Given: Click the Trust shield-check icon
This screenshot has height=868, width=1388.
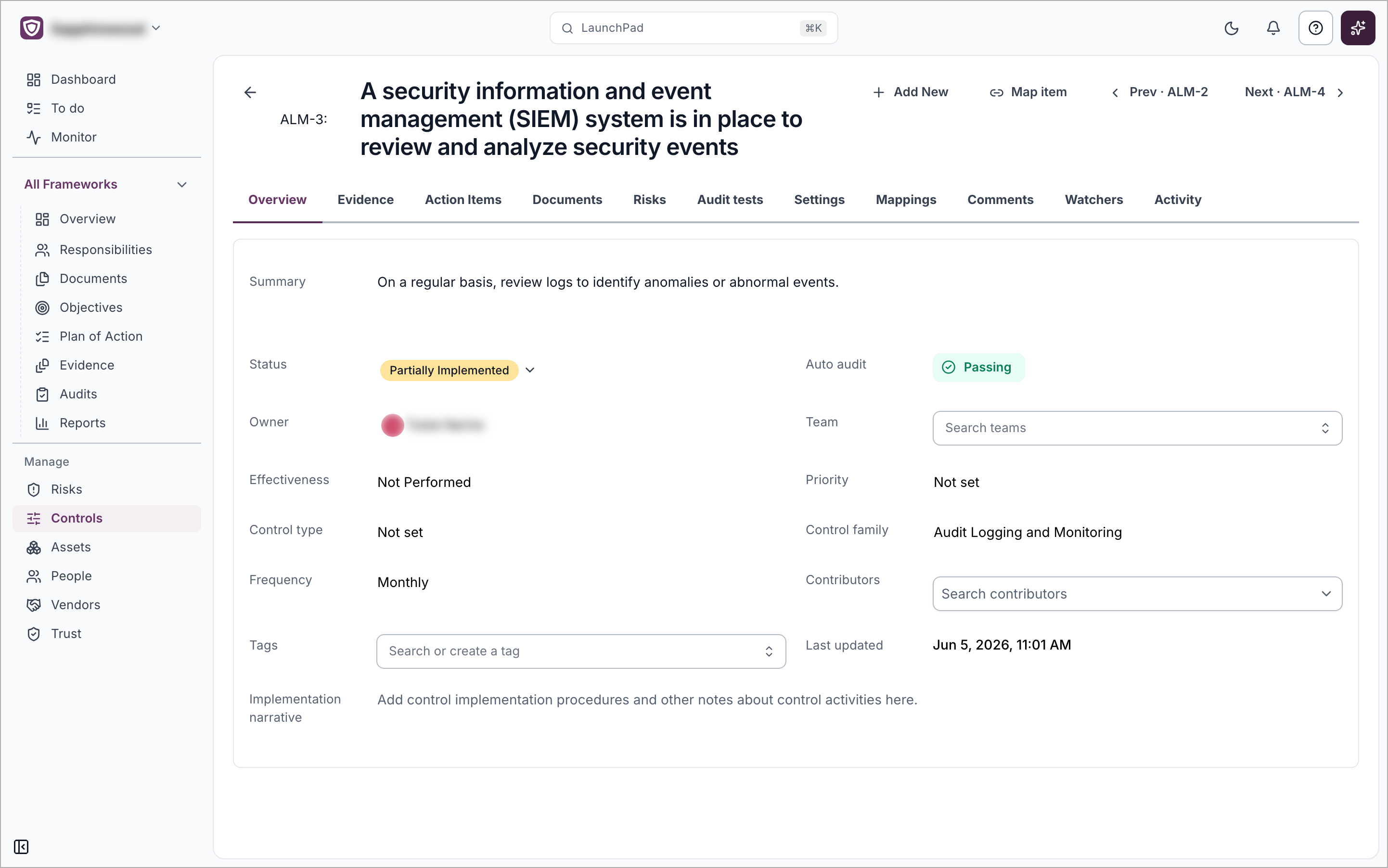Looking at the screenshot, I should click(34, 634).
